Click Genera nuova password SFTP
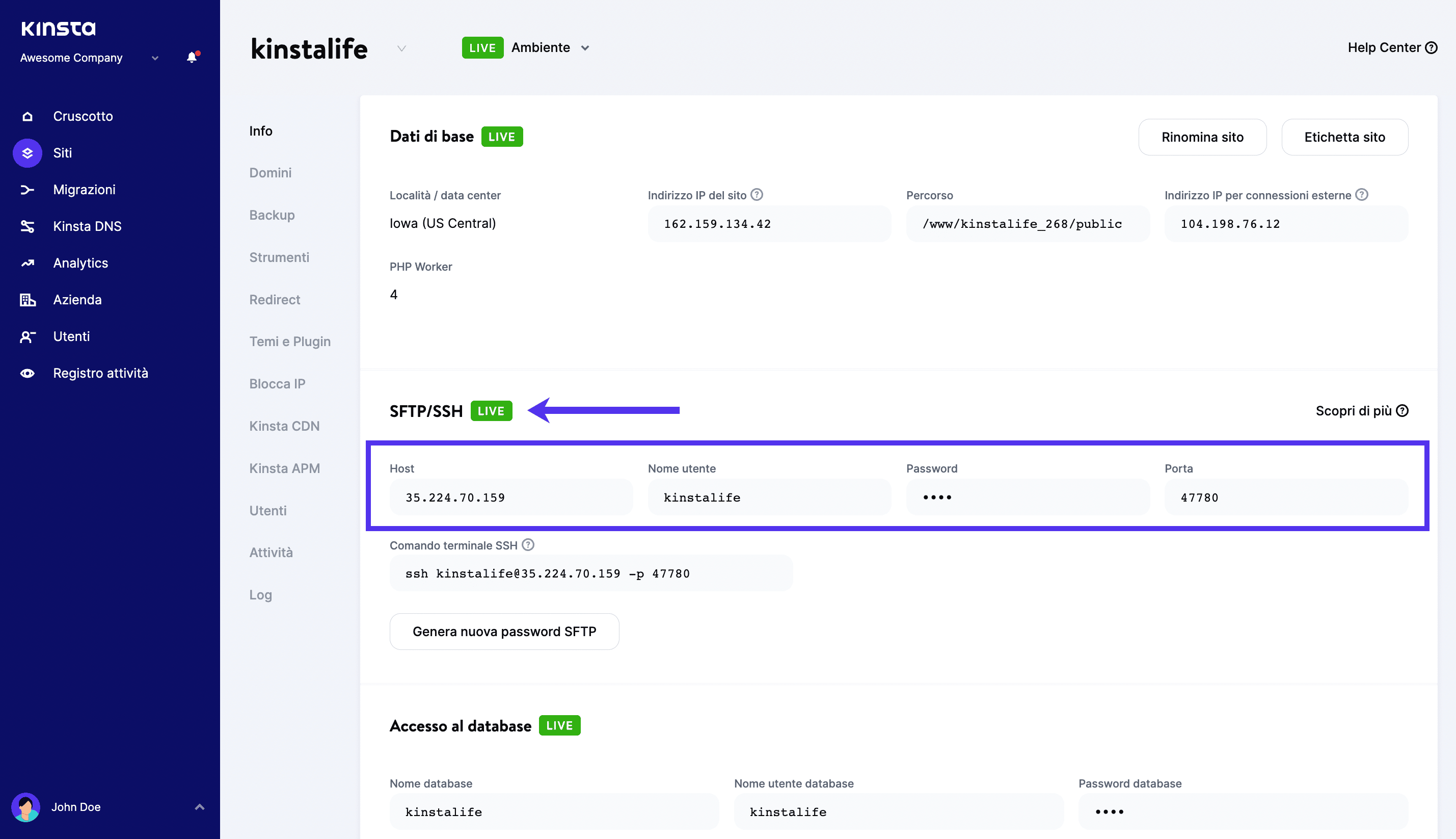 tap(504, 631)
